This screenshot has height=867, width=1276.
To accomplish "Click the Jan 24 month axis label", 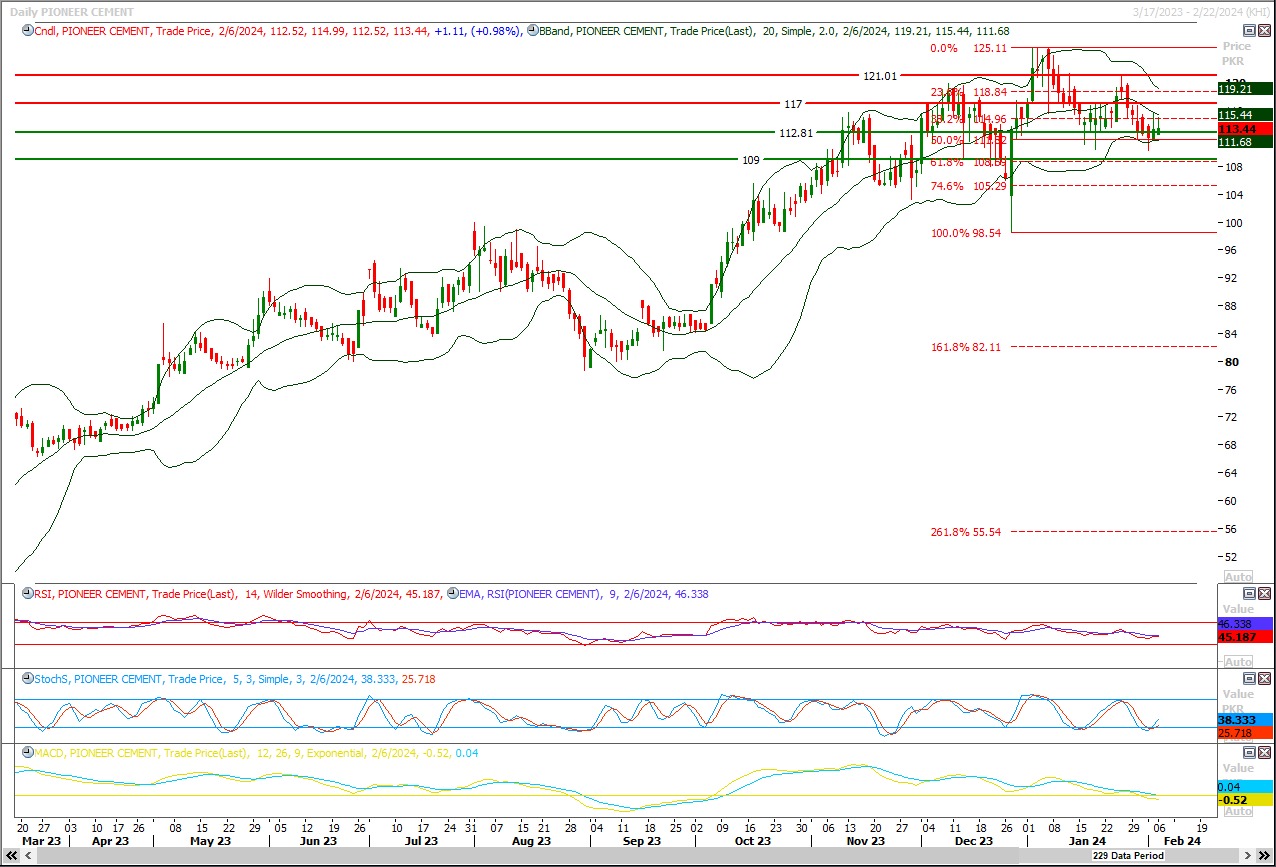I will (x=1085, y=841).
